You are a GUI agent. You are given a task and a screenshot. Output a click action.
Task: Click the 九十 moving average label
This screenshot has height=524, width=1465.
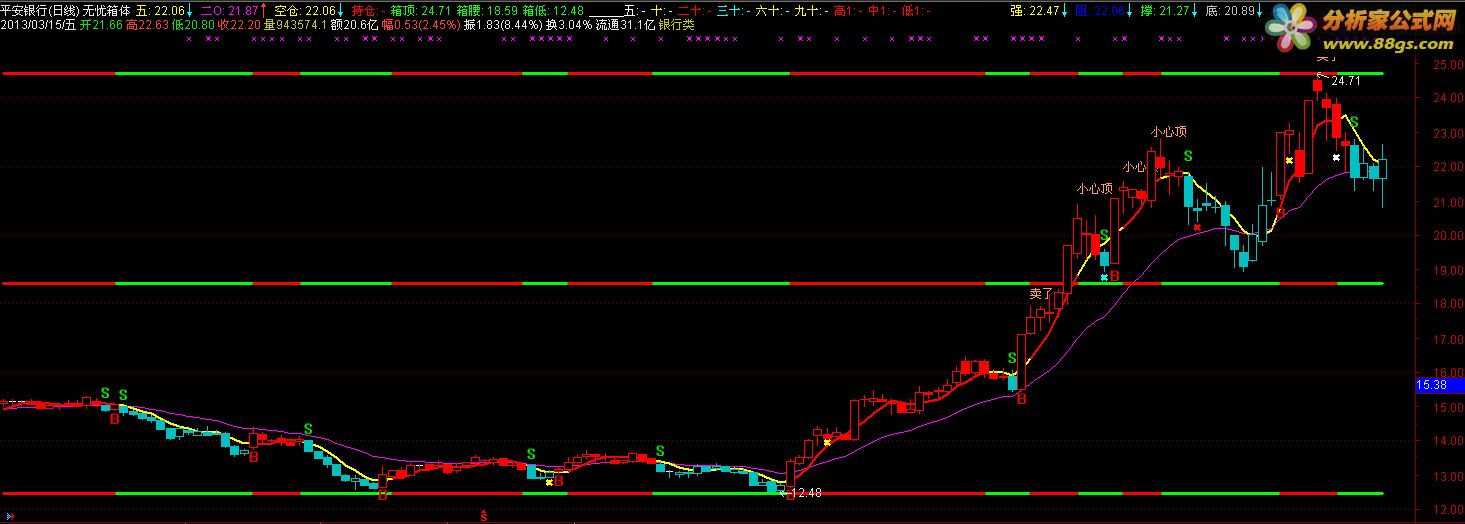pyautogui.click(x=810, y=11)
